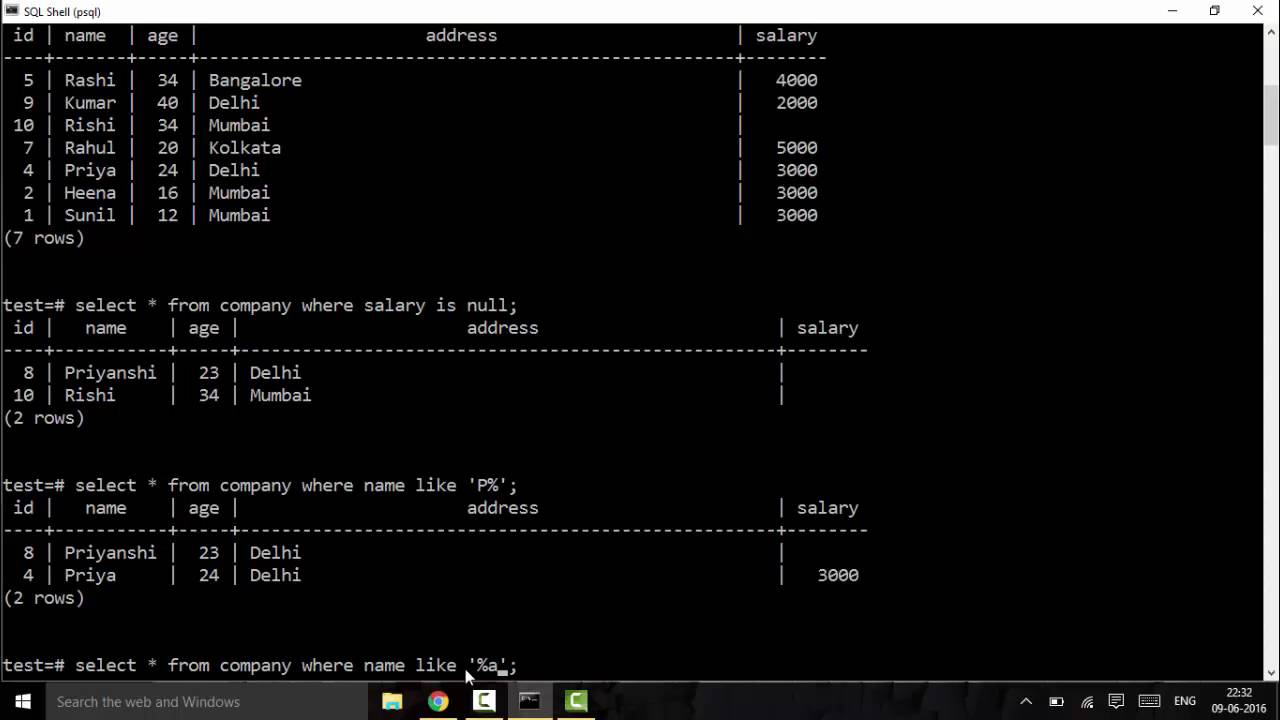Click salary 2000 for Kumar
The width and height of the screenshot is (1280, 720).
[796, 103]
